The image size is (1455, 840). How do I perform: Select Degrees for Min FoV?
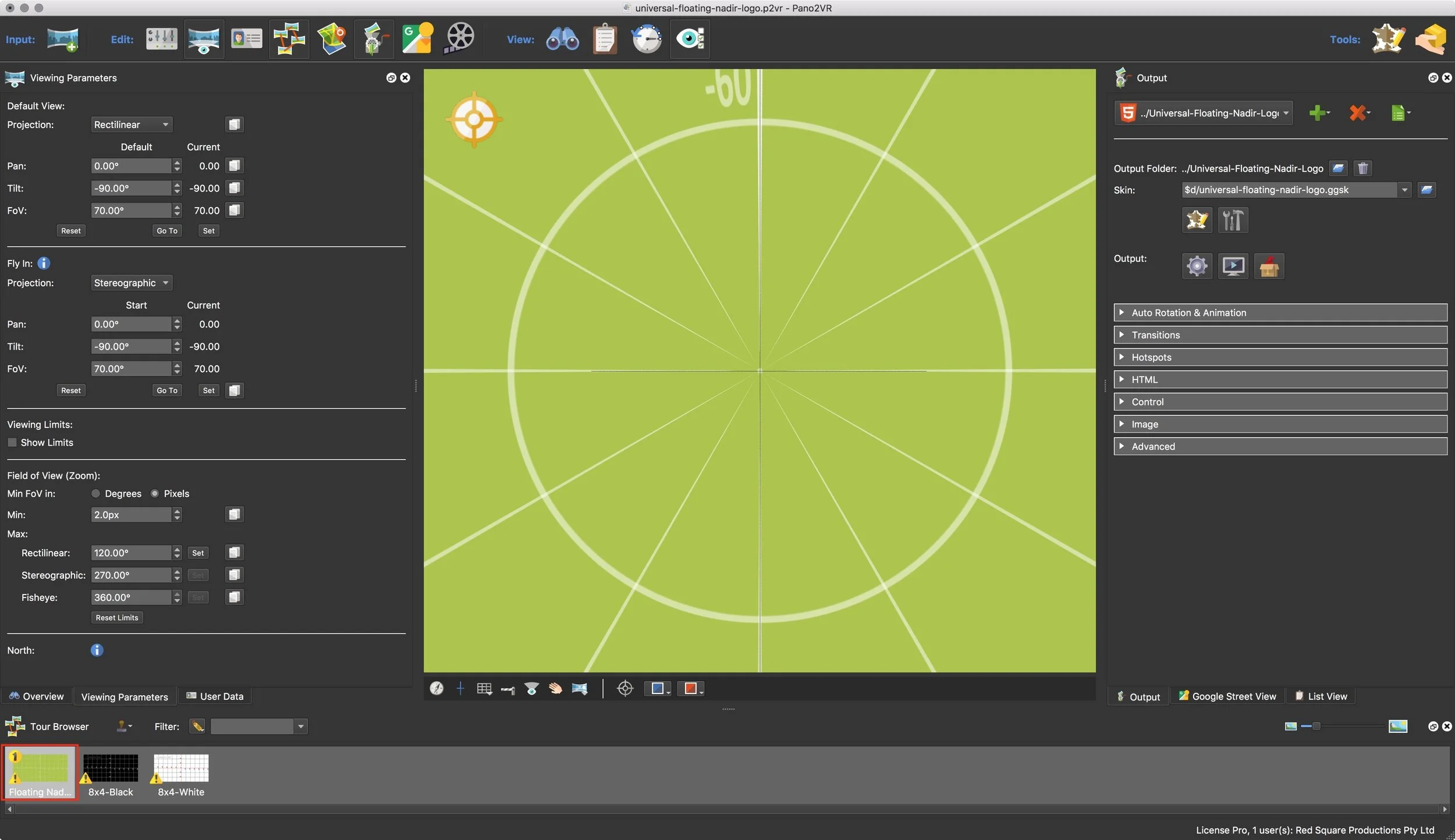[96, 494]
